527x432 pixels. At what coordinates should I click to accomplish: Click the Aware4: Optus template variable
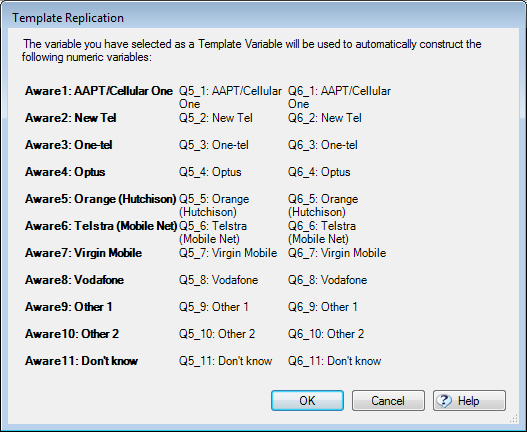pos(65,172)
